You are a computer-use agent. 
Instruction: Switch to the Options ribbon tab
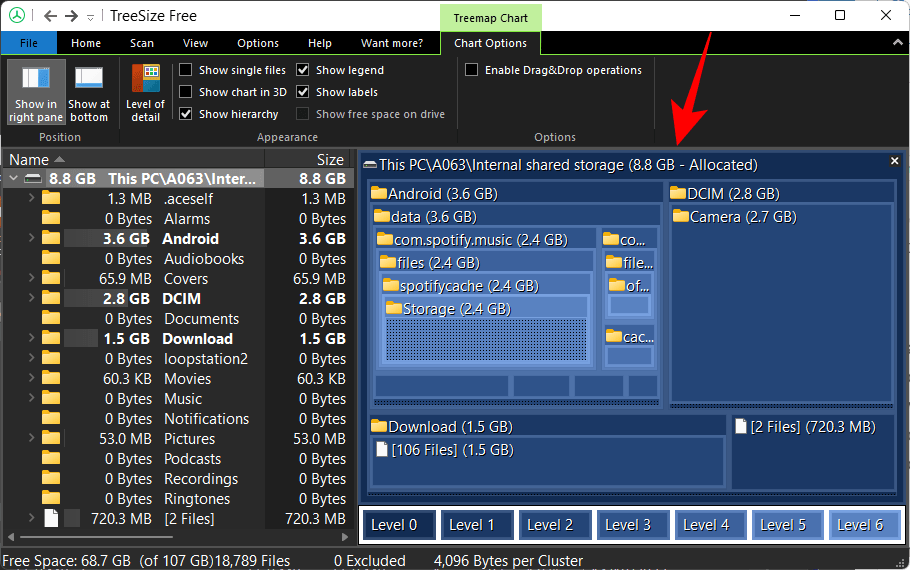tap(258, 43)
